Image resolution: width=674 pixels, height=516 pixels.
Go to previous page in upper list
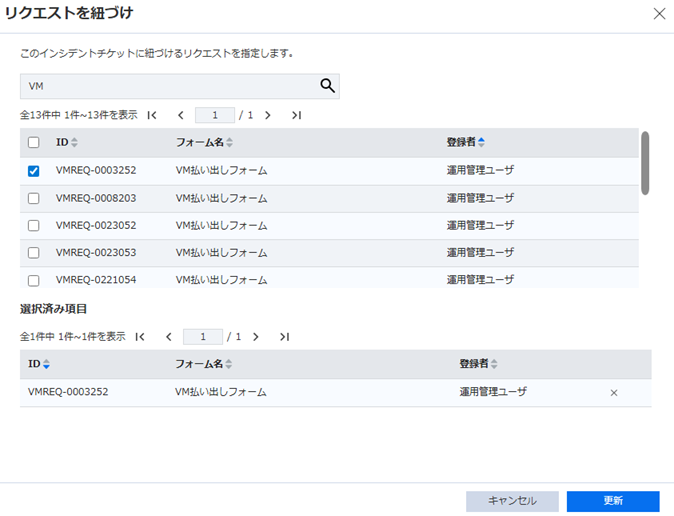click(x=180, y=115)
